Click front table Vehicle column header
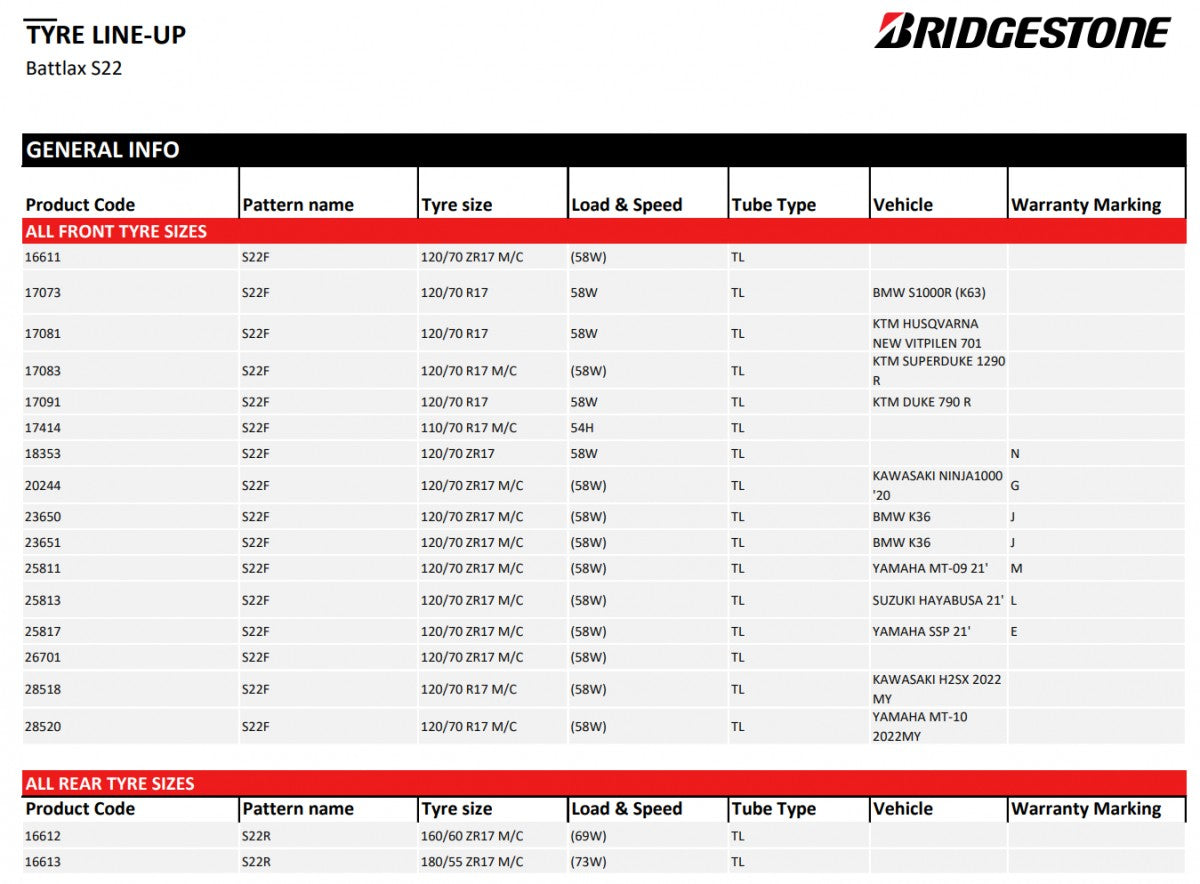Viewport: 1200px width, 884px height. 903,205
